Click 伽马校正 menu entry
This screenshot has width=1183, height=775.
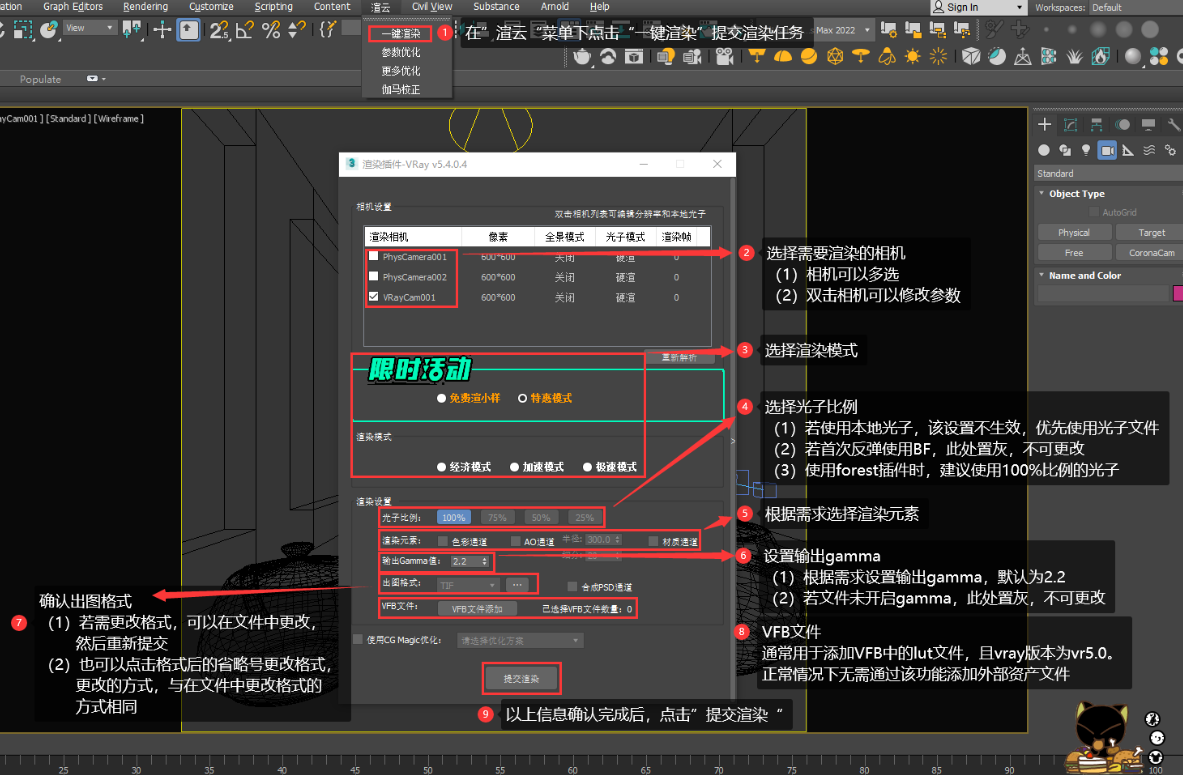click(401, 89)
